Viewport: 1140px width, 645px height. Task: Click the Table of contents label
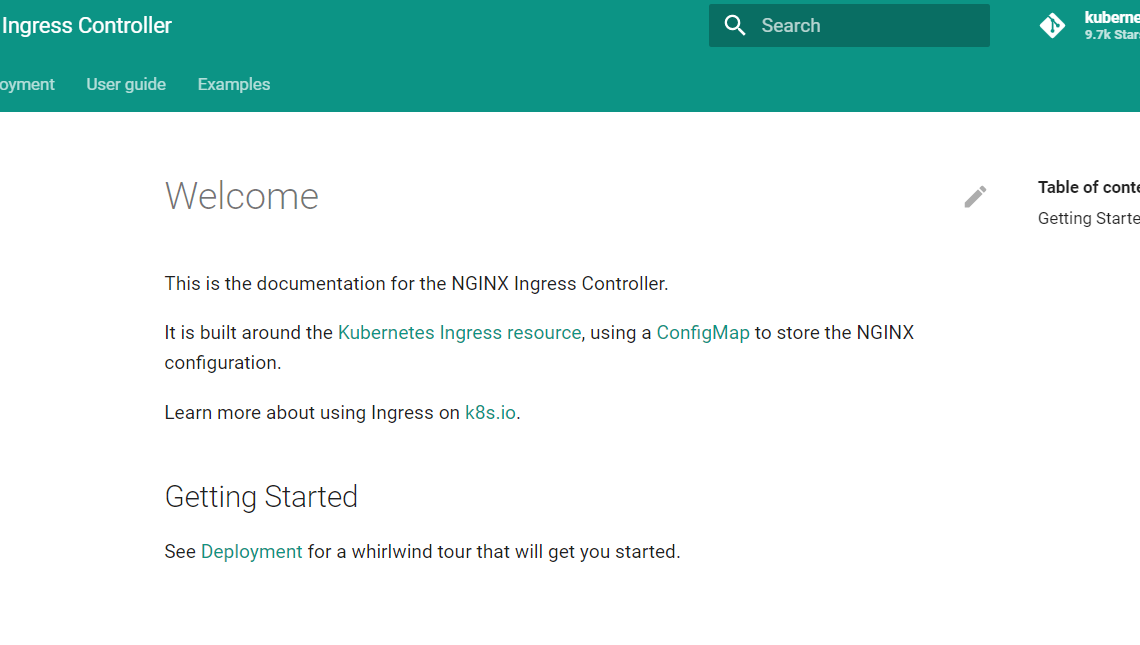tap(1088, 187)
